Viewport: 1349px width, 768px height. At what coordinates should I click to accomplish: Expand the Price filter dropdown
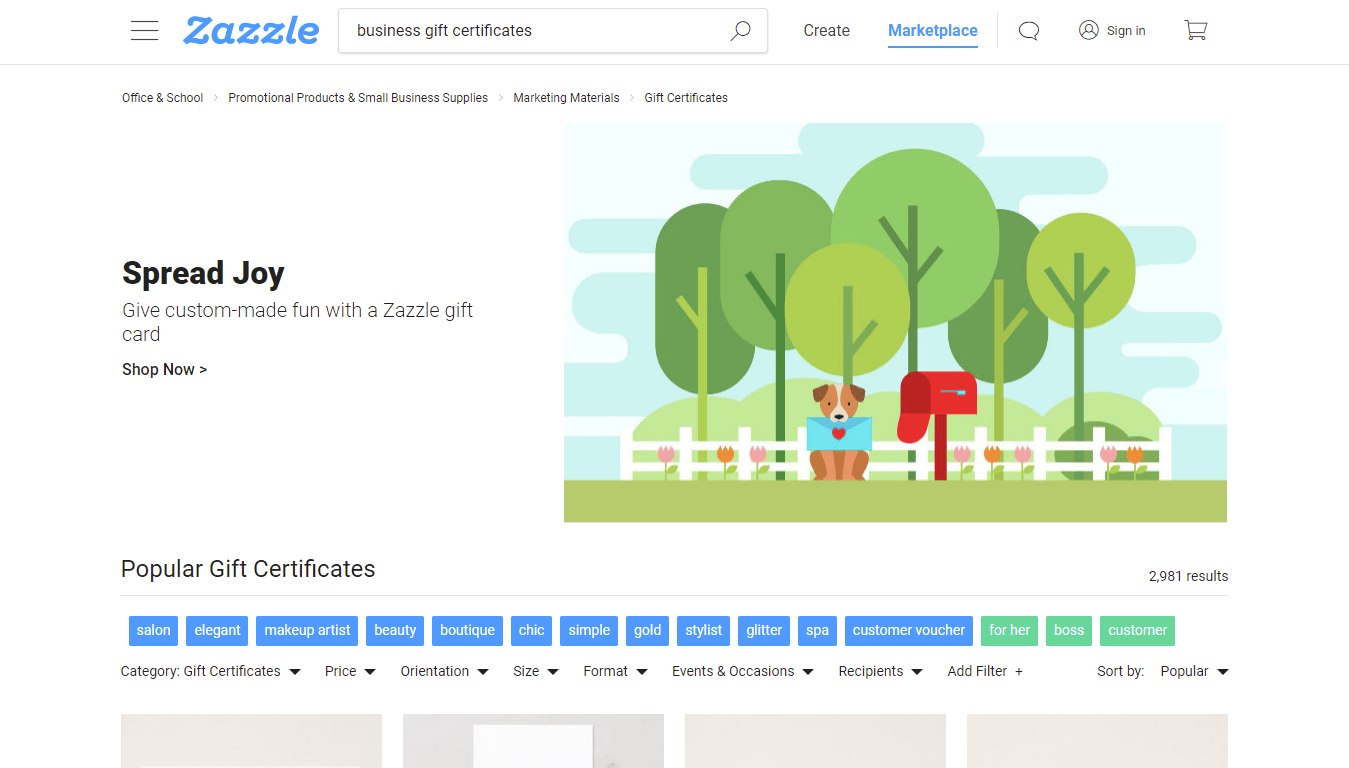coord(350,671)
